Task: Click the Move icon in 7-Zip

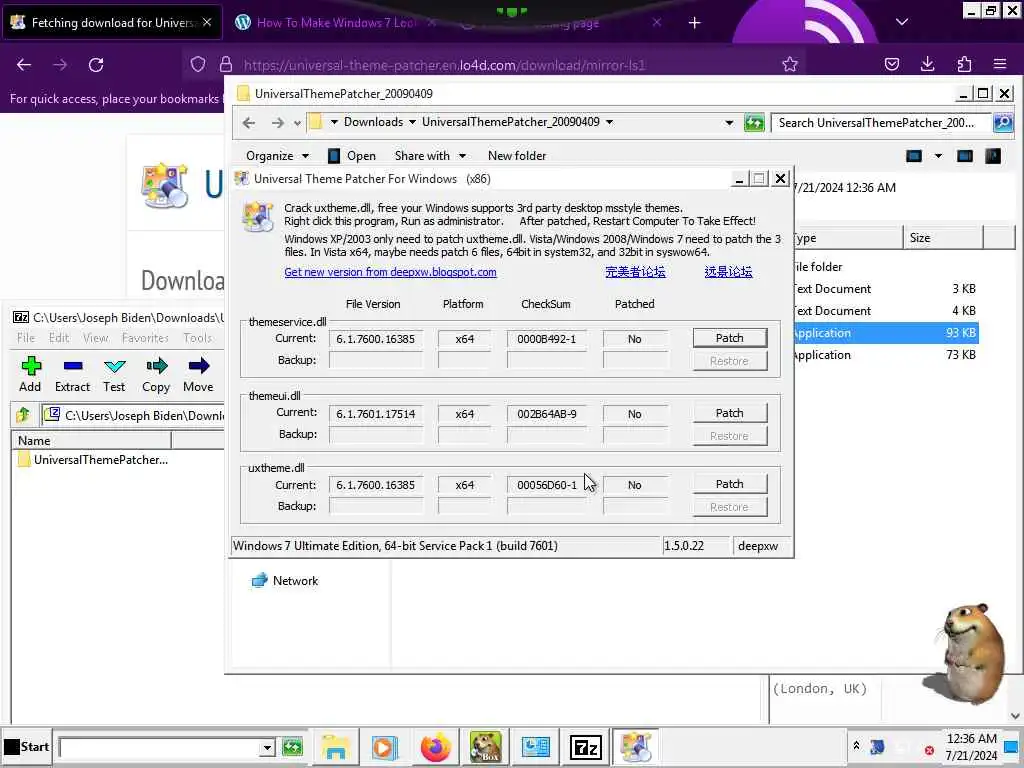Action: pos(199,374)
